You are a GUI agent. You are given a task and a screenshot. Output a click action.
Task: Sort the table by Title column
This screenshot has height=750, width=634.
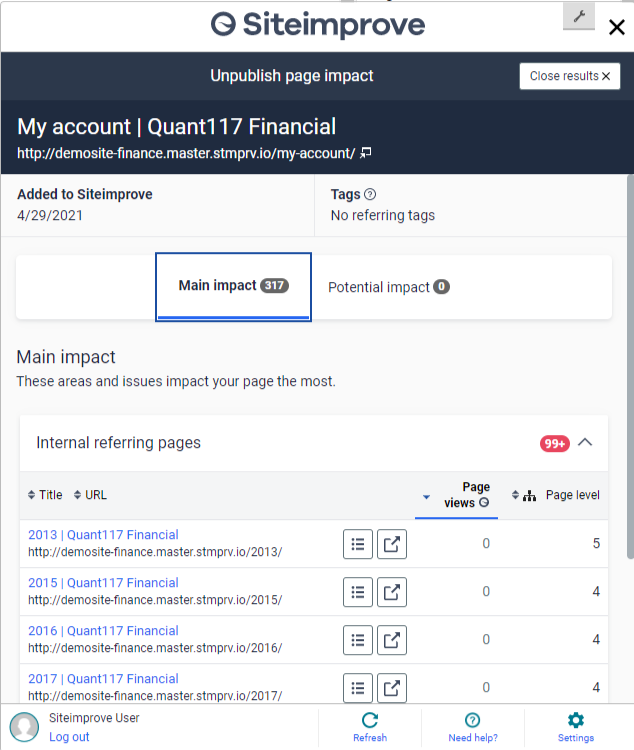45,495
